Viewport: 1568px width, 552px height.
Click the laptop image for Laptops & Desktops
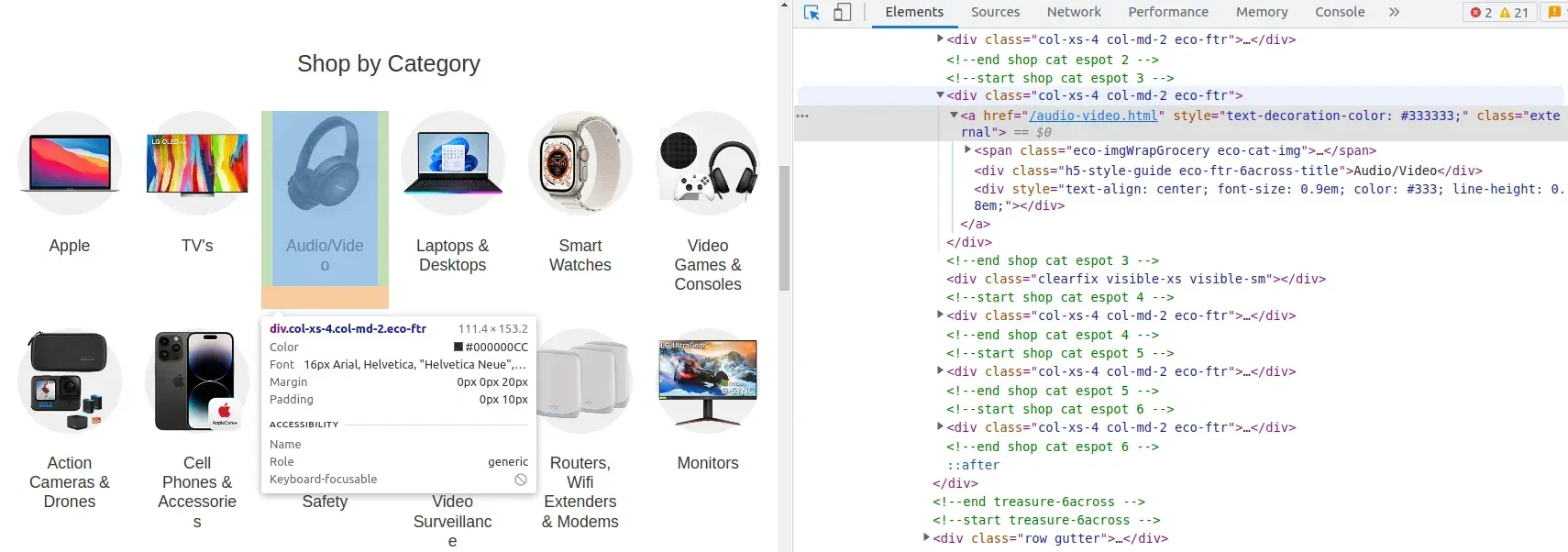coord(452,163)
